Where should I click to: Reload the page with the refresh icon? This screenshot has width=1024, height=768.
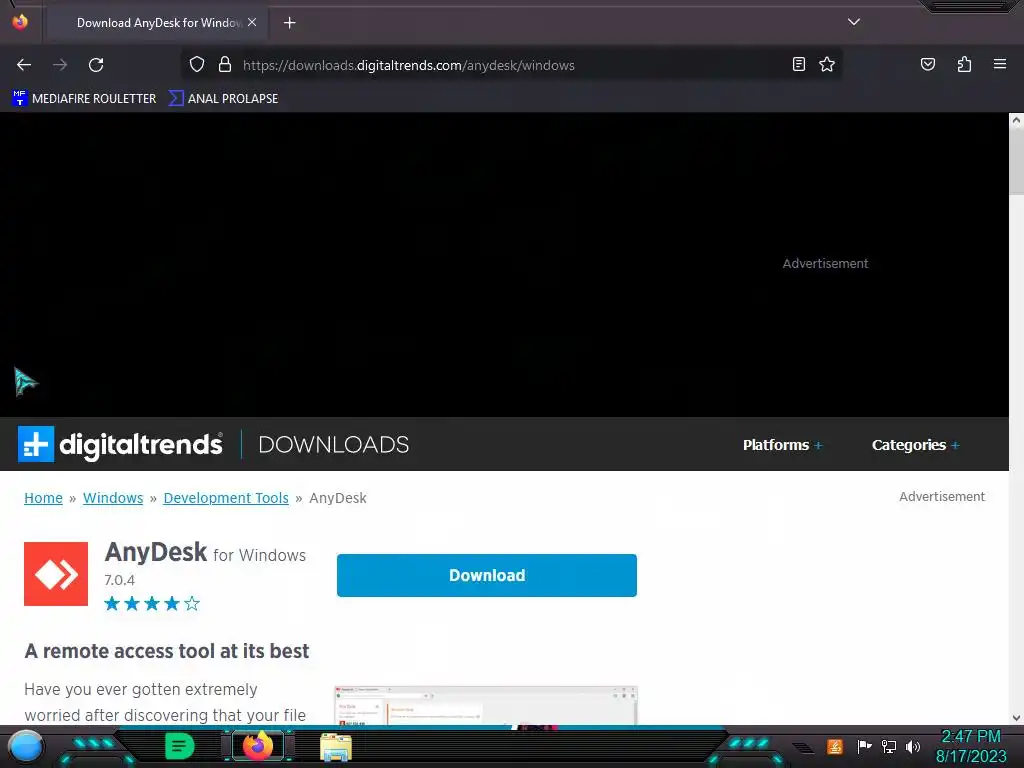pos(96,65)
